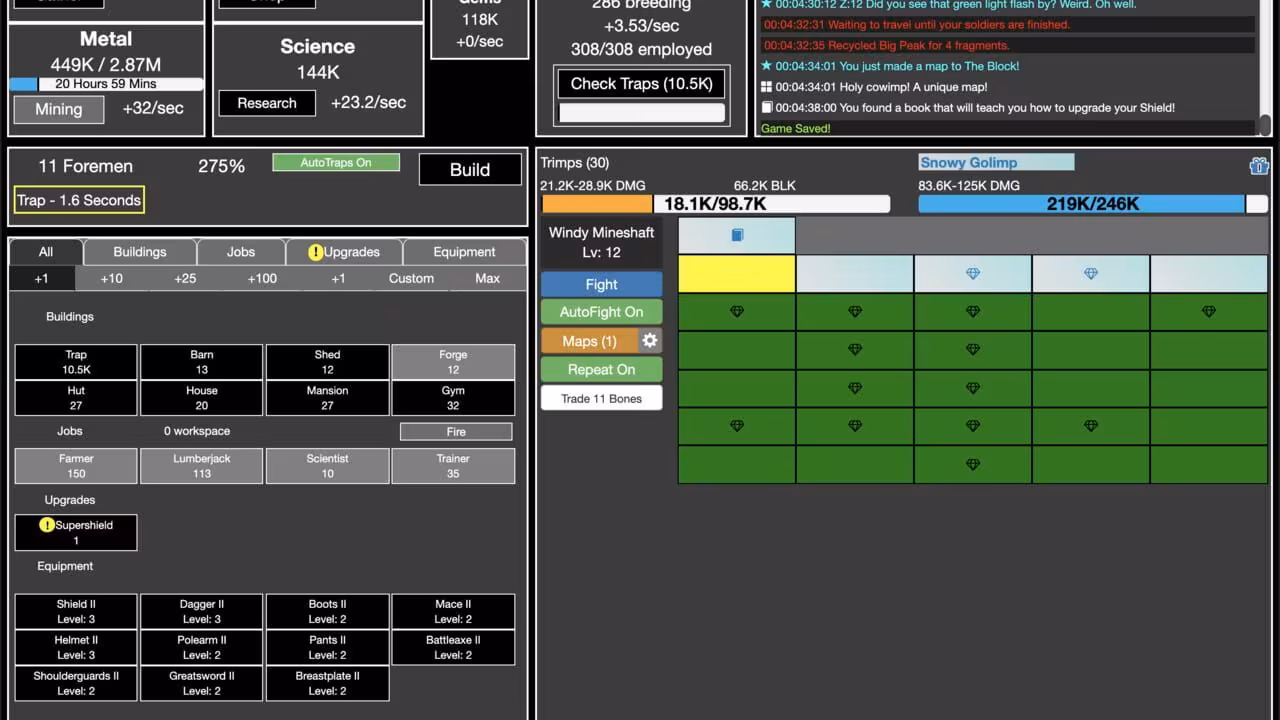Open the gift icon beside the enemy name
The image size is (1280, 720).
pyautogui.click(x=1259, y=166)
